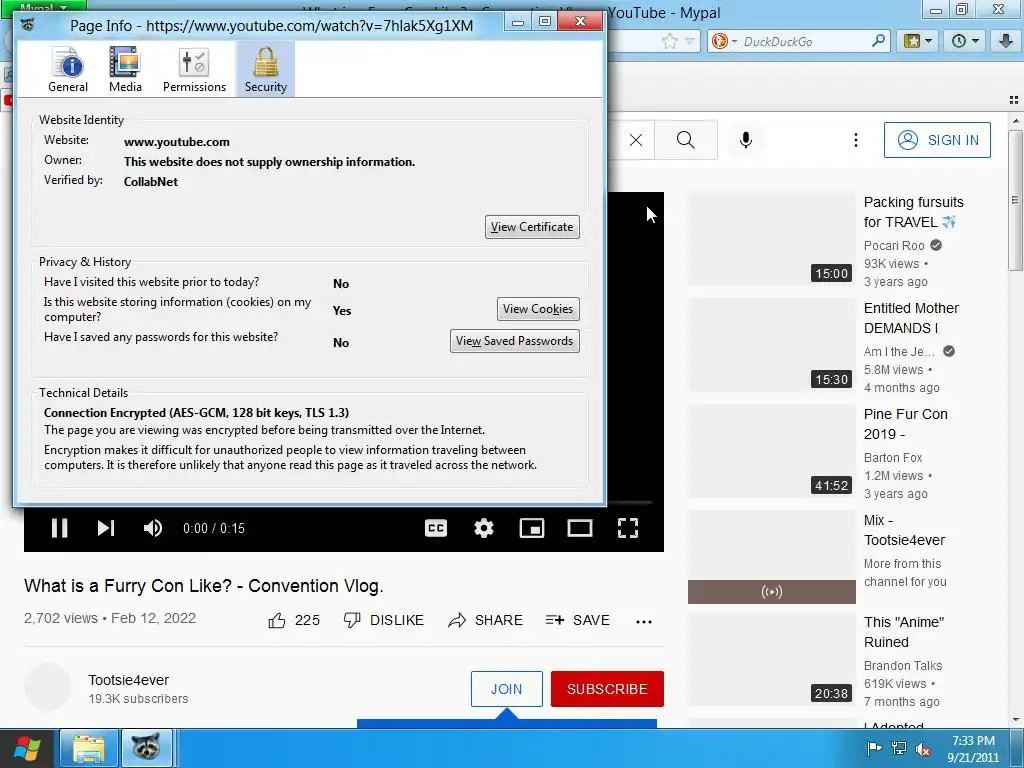Open the Mix - Tootsie4ever playlist

904,530
